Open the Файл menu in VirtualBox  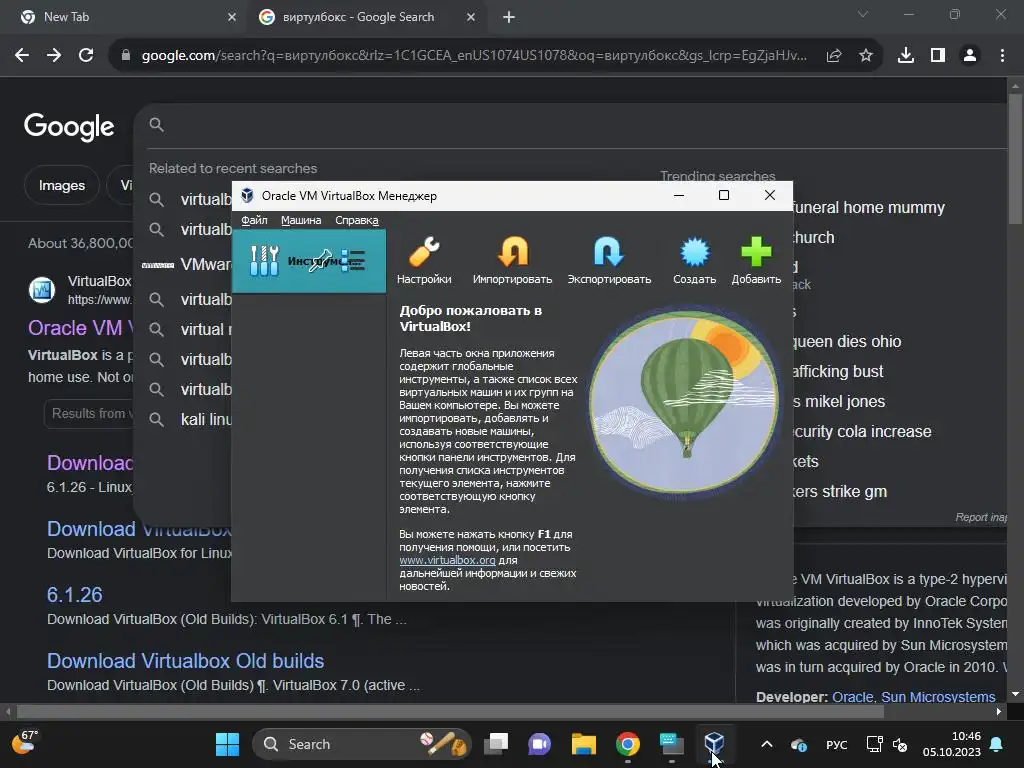click(254, 220)
